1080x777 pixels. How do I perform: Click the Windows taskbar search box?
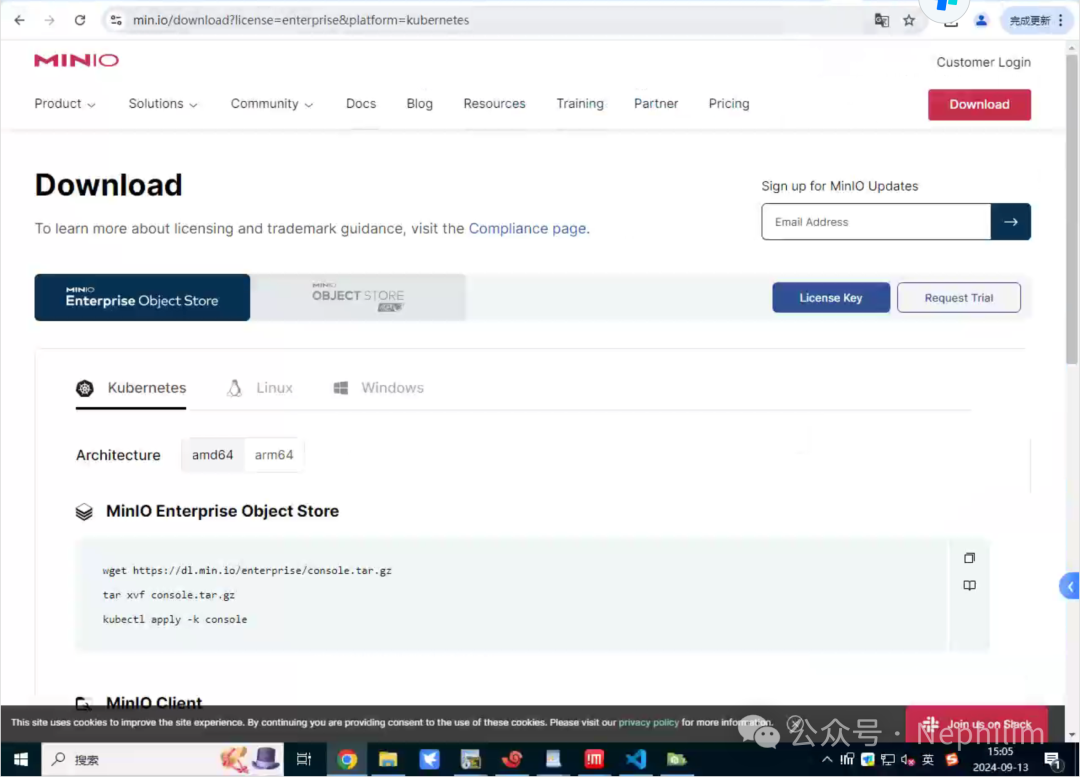pos(162,759)
